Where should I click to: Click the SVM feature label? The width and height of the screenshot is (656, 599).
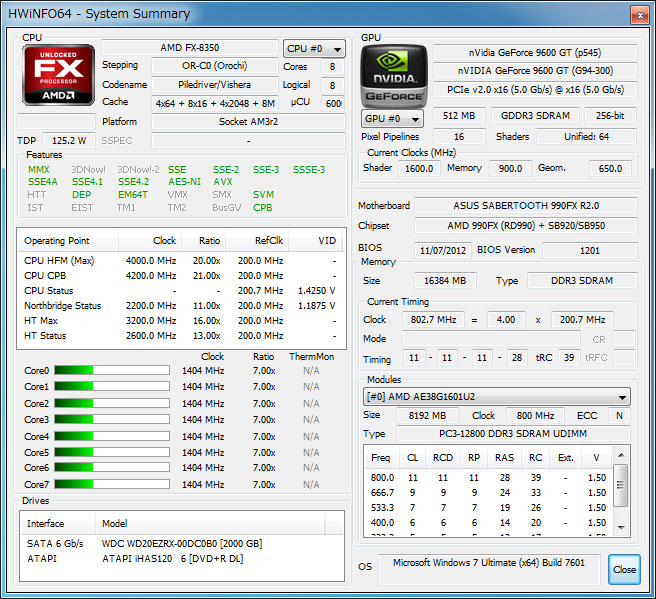(264, 195)
